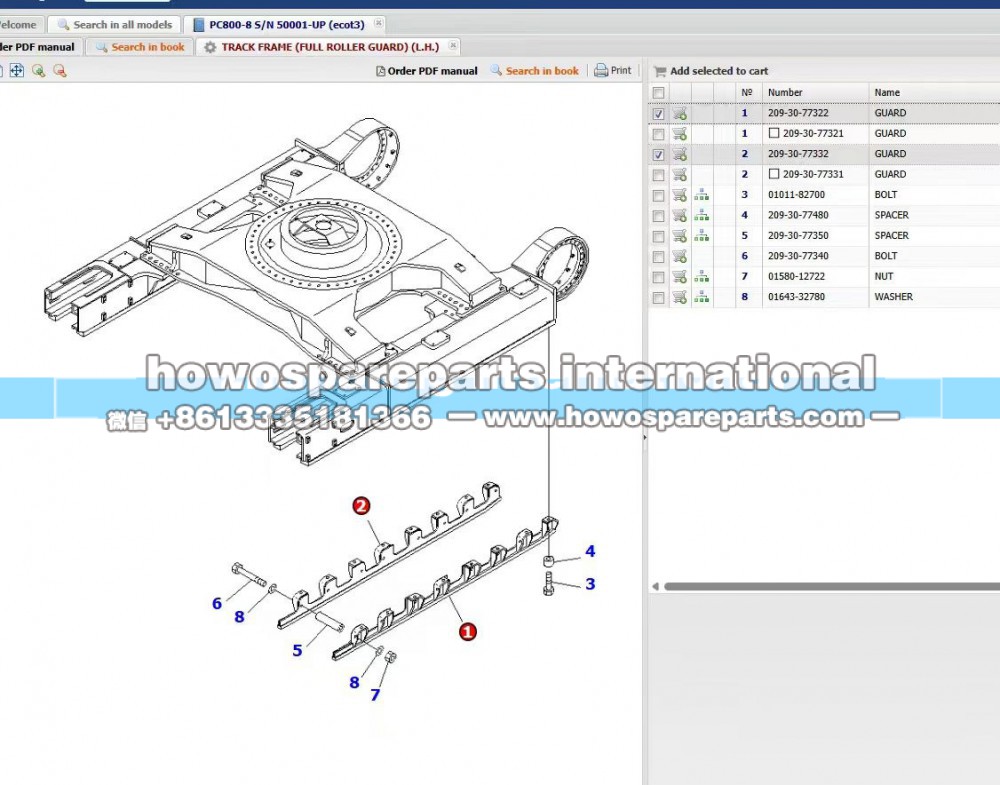
Task: Click Add selected to cart
Action: coord(711,71)
